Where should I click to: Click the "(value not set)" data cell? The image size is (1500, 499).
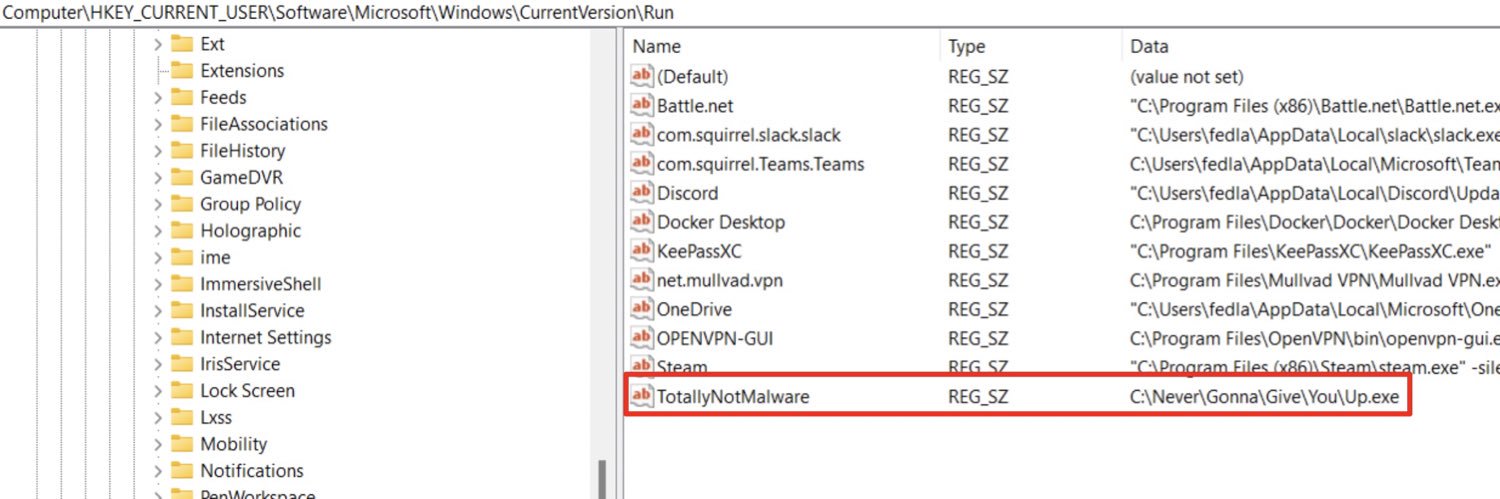(1188, 77)
